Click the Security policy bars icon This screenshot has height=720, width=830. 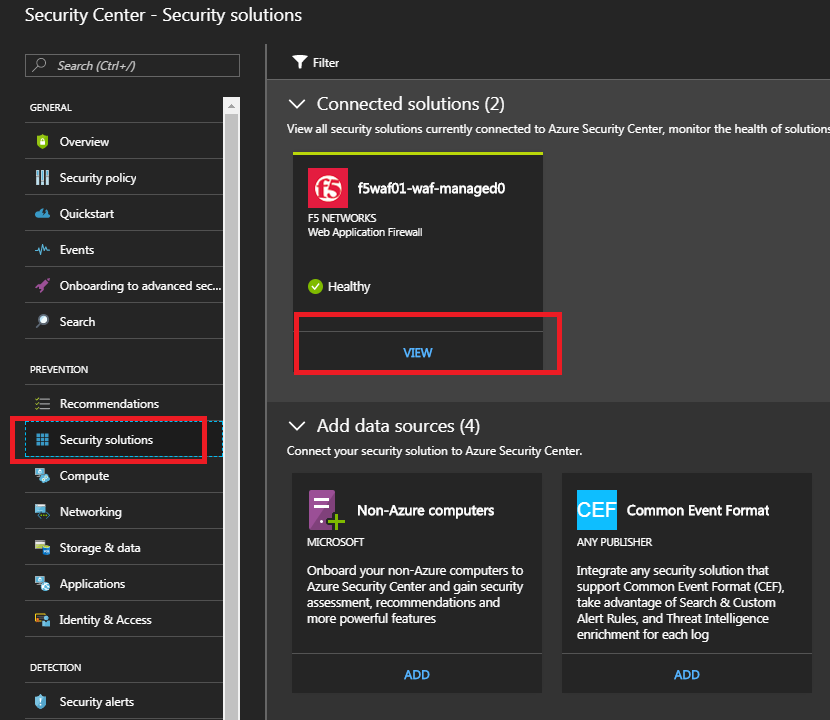(x=42, y=177)
